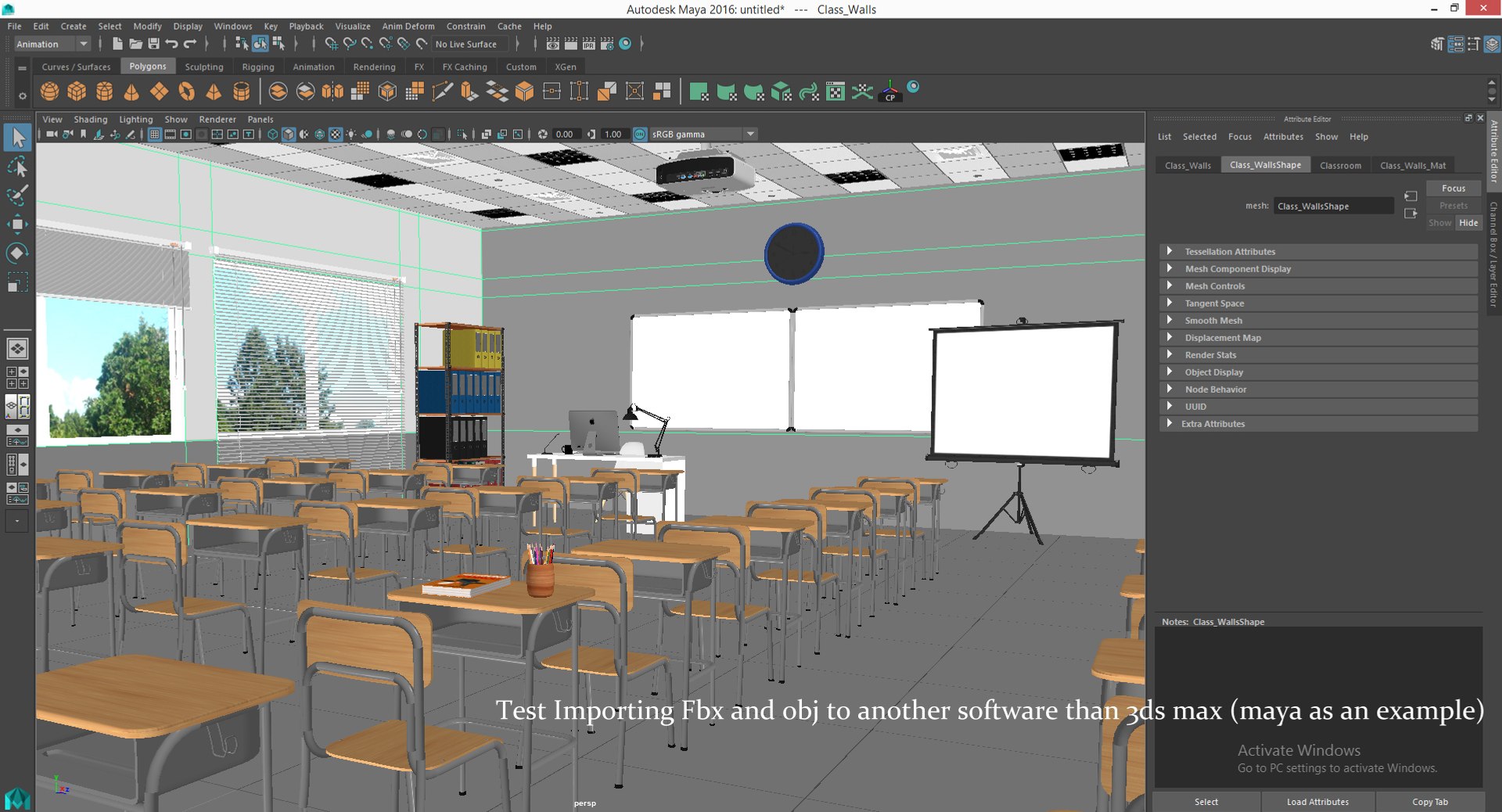Click the Undo arrow icon

coord(171,44)
